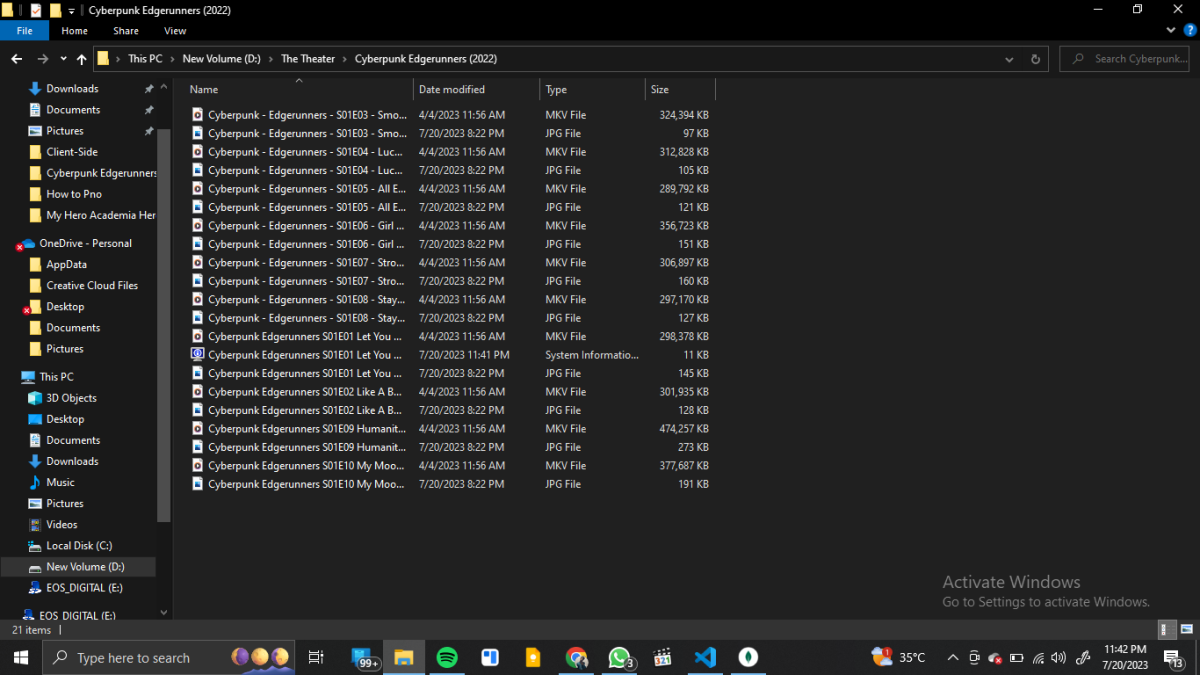The image size is (1200, 675).
Task: Open the address bar history dropdown
Action: point(1010,59)
